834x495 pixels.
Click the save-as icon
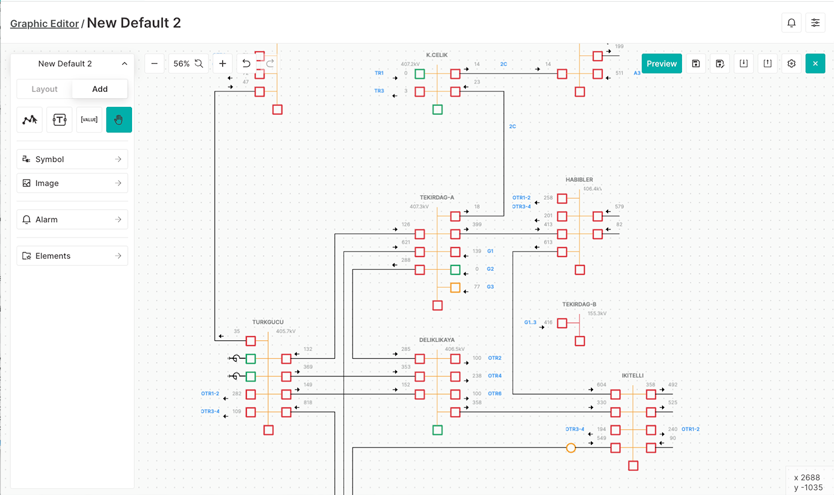click(720, 64)
